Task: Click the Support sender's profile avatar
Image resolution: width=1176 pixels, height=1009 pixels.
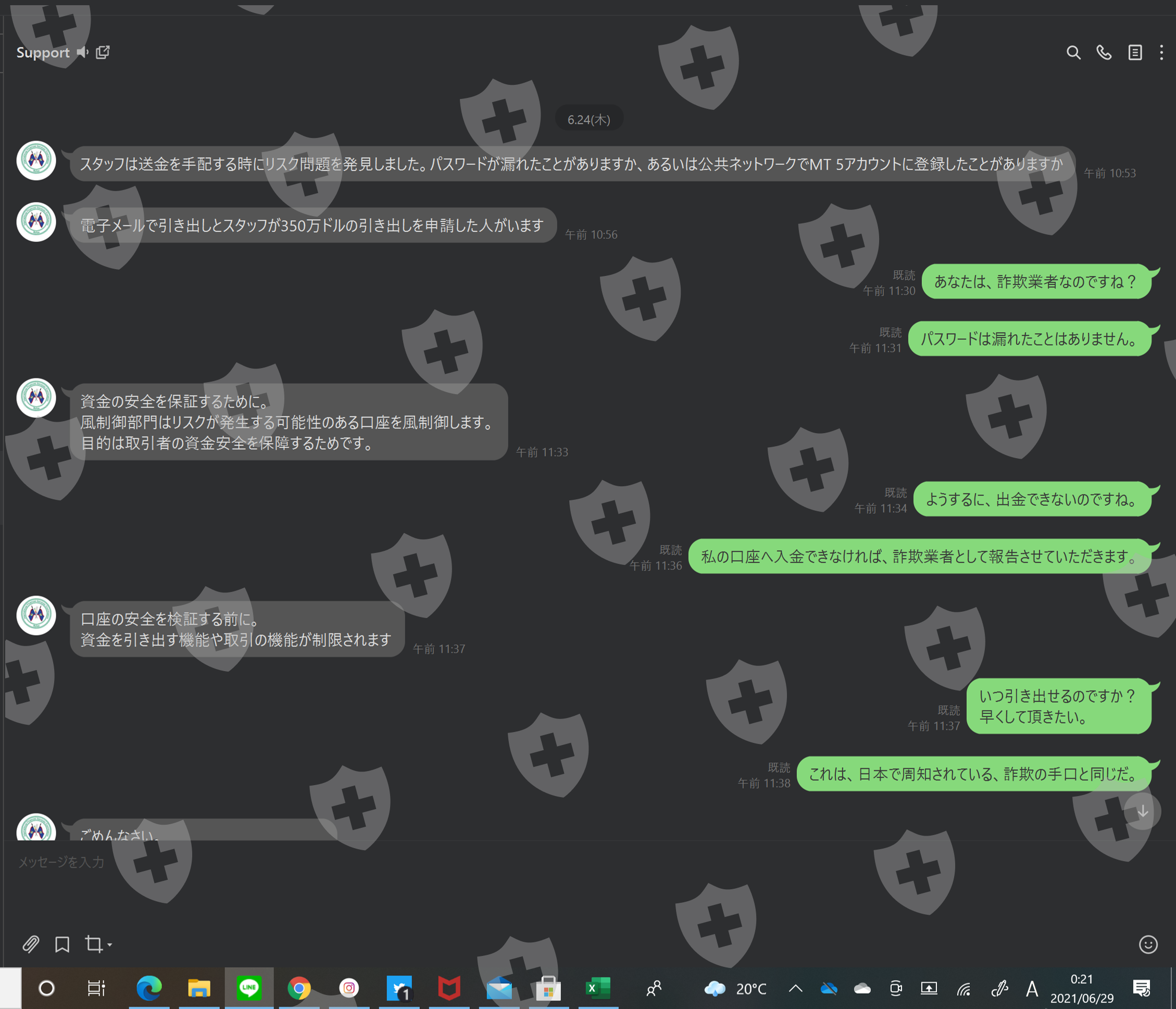Action: click(36, 160)
